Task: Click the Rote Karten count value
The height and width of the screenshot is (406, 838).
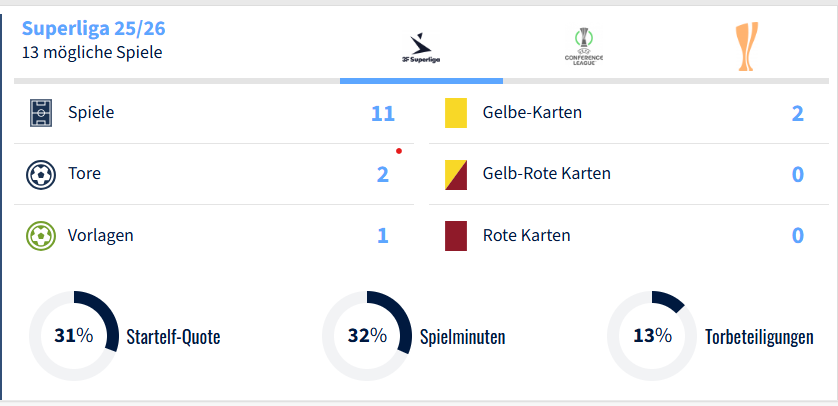Action: point(798,236)
